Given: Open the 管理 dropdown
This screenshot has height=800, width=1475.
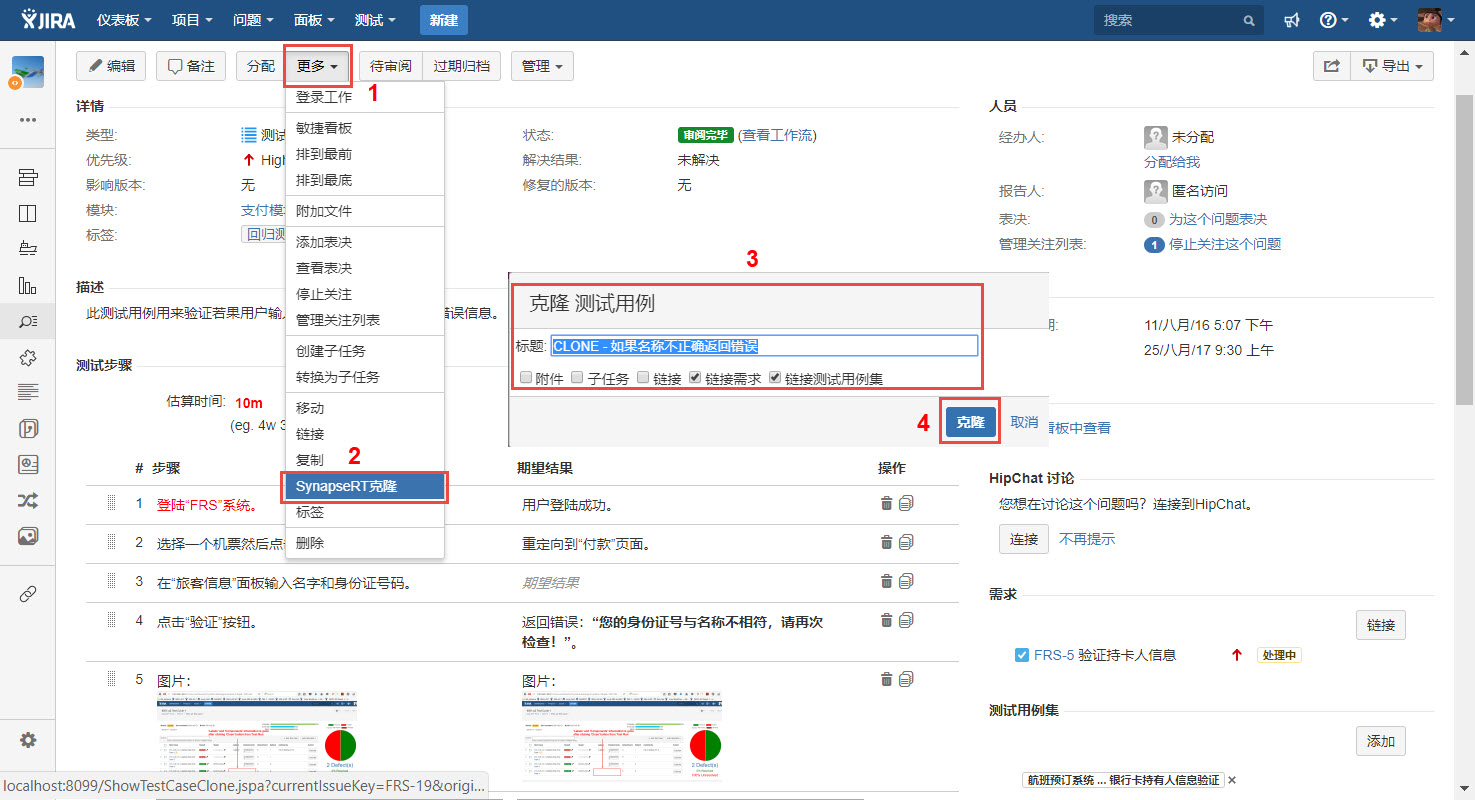Looking at the screenshot, I should tap(541, 66).
